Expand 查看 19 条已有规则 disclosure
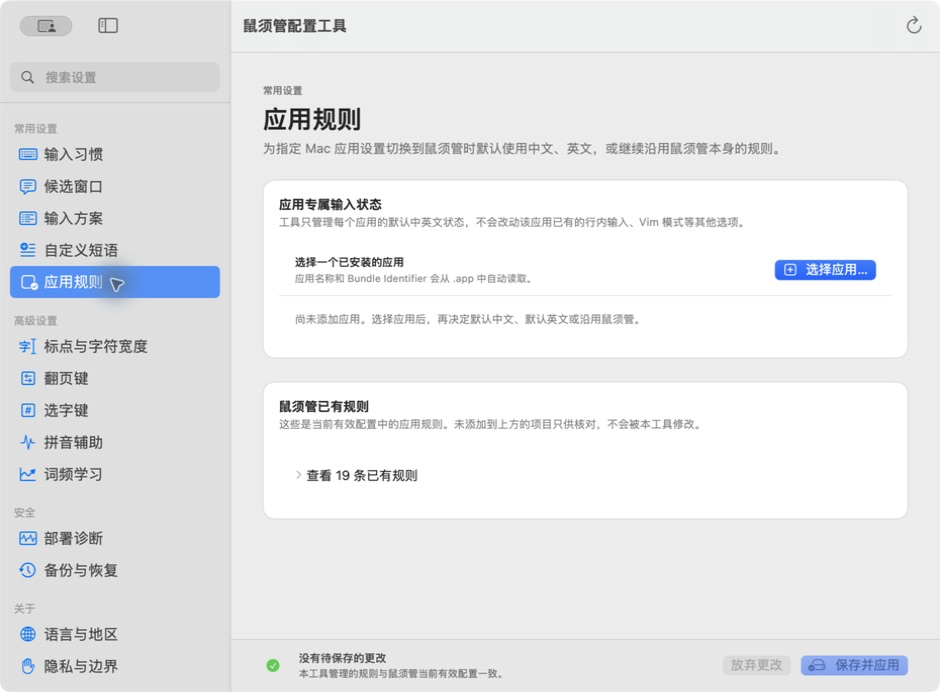Screen dimensions: 940x692 pyautogui.click(x=357, y=476)
